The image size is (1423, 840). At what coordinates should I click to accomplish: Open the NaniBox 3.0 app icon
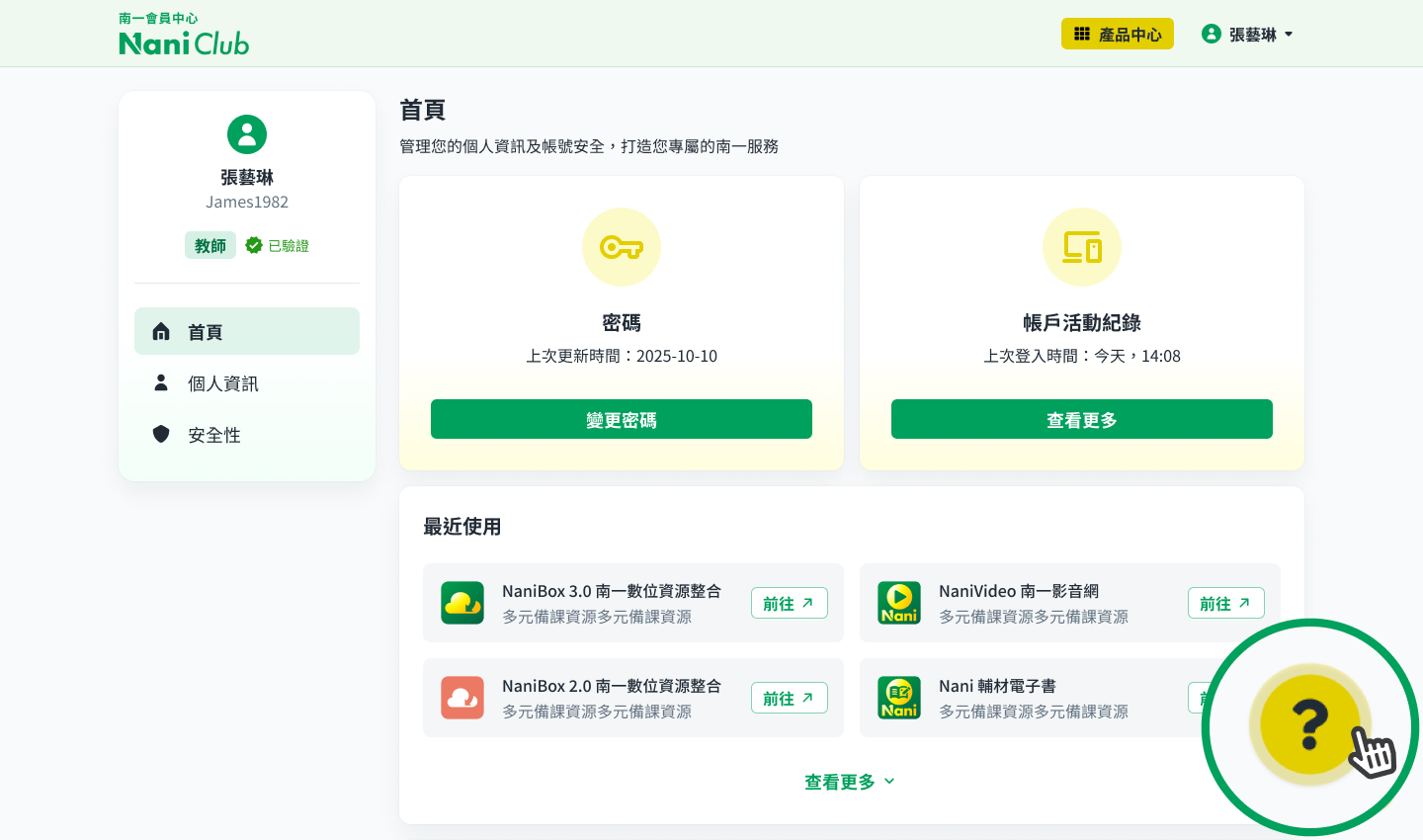(462, 603)
